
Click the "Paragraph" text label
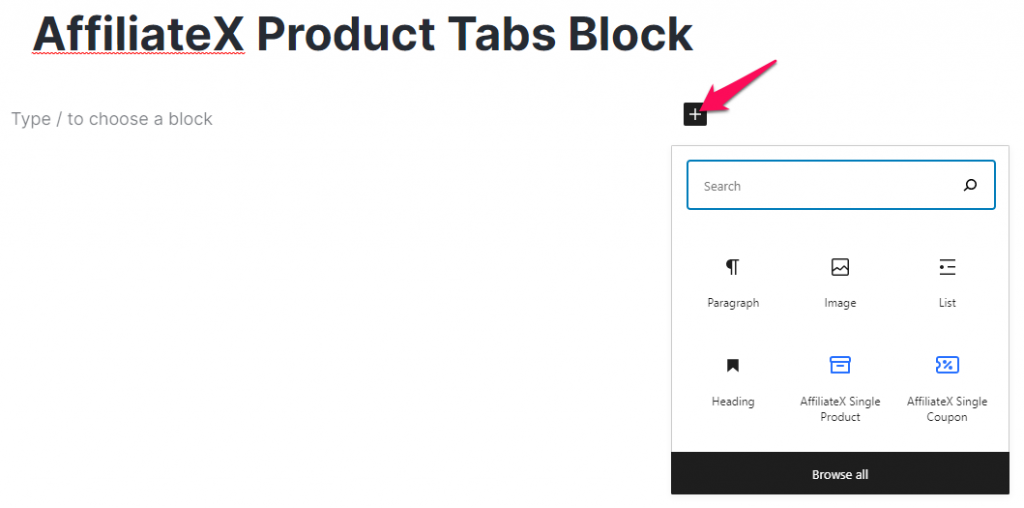733,303
